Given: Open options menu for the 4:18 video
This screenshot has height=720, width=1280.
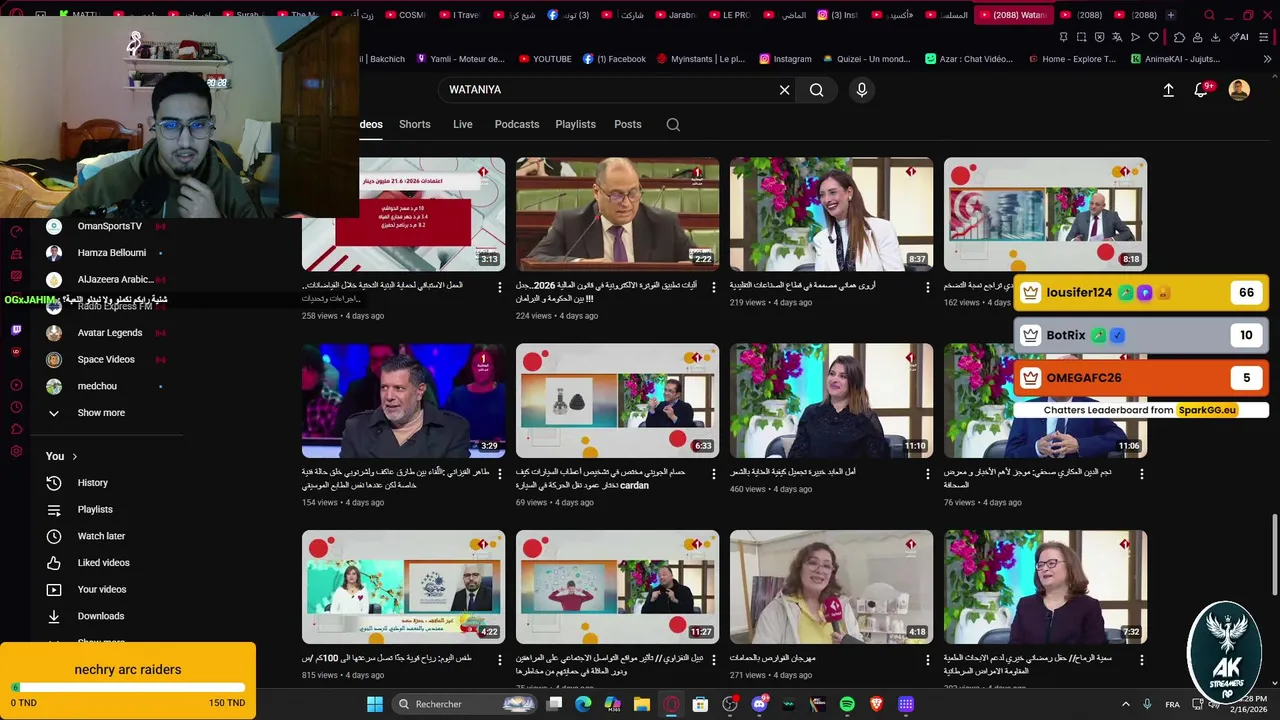Looking at the screenshot, I should point(928,660).
